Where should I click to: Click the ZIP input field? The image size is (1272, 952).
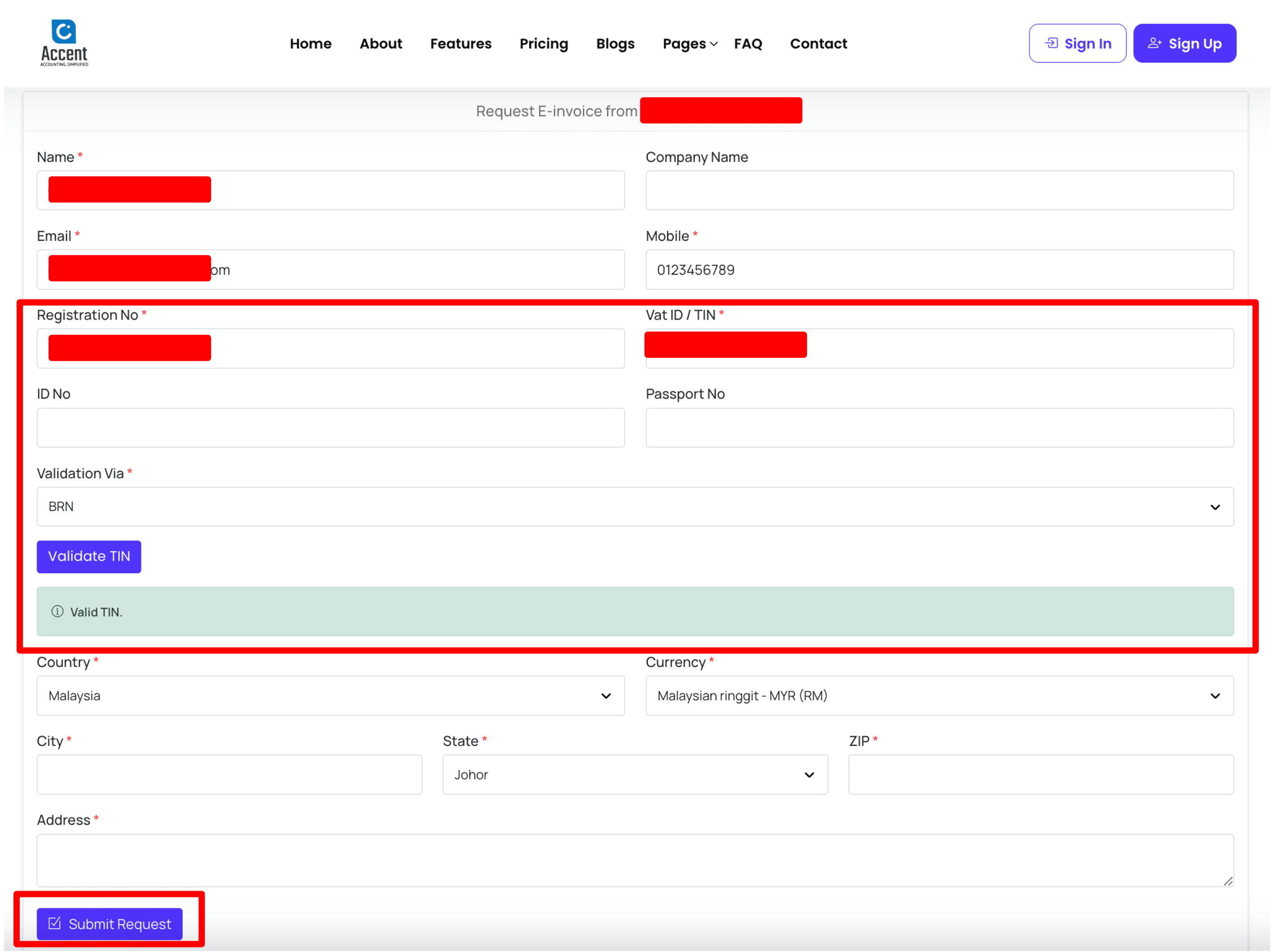tap(1040, 775)
